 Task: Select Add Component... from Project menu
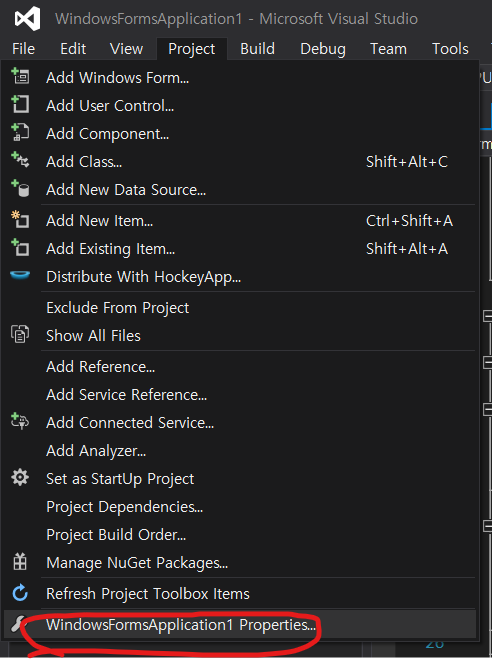[239, 134]
